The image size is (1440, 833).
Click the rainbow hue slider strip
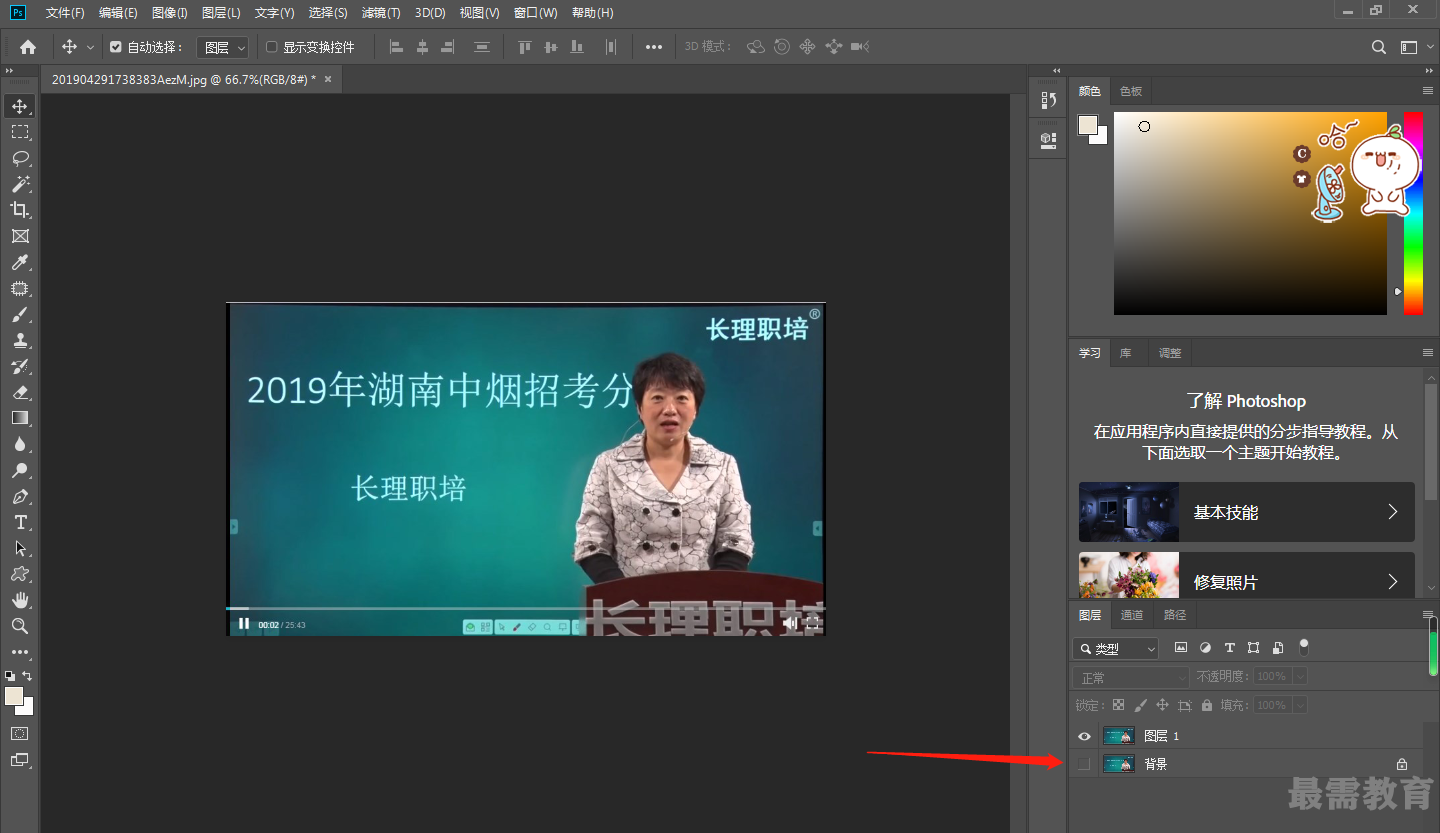pos(1413,213)
